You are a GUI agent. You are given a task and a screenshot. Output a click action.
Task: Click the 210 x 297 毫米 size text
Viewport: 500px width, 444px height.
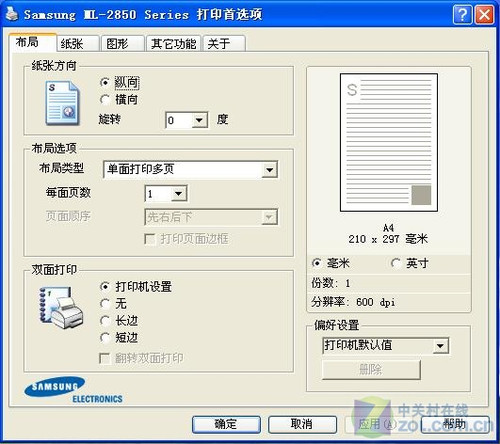coord(388,239)
